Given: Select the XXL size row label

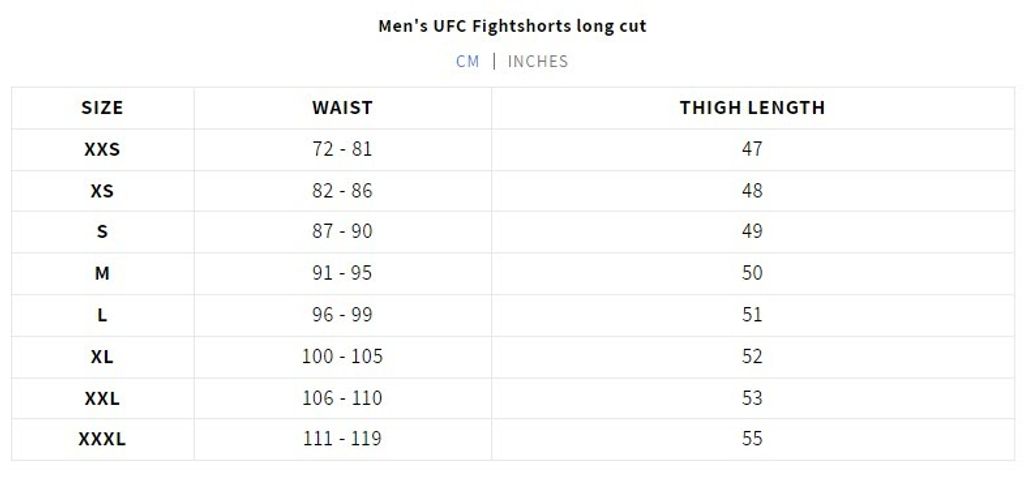Looking at the screenshot, I should coord(102,398).
